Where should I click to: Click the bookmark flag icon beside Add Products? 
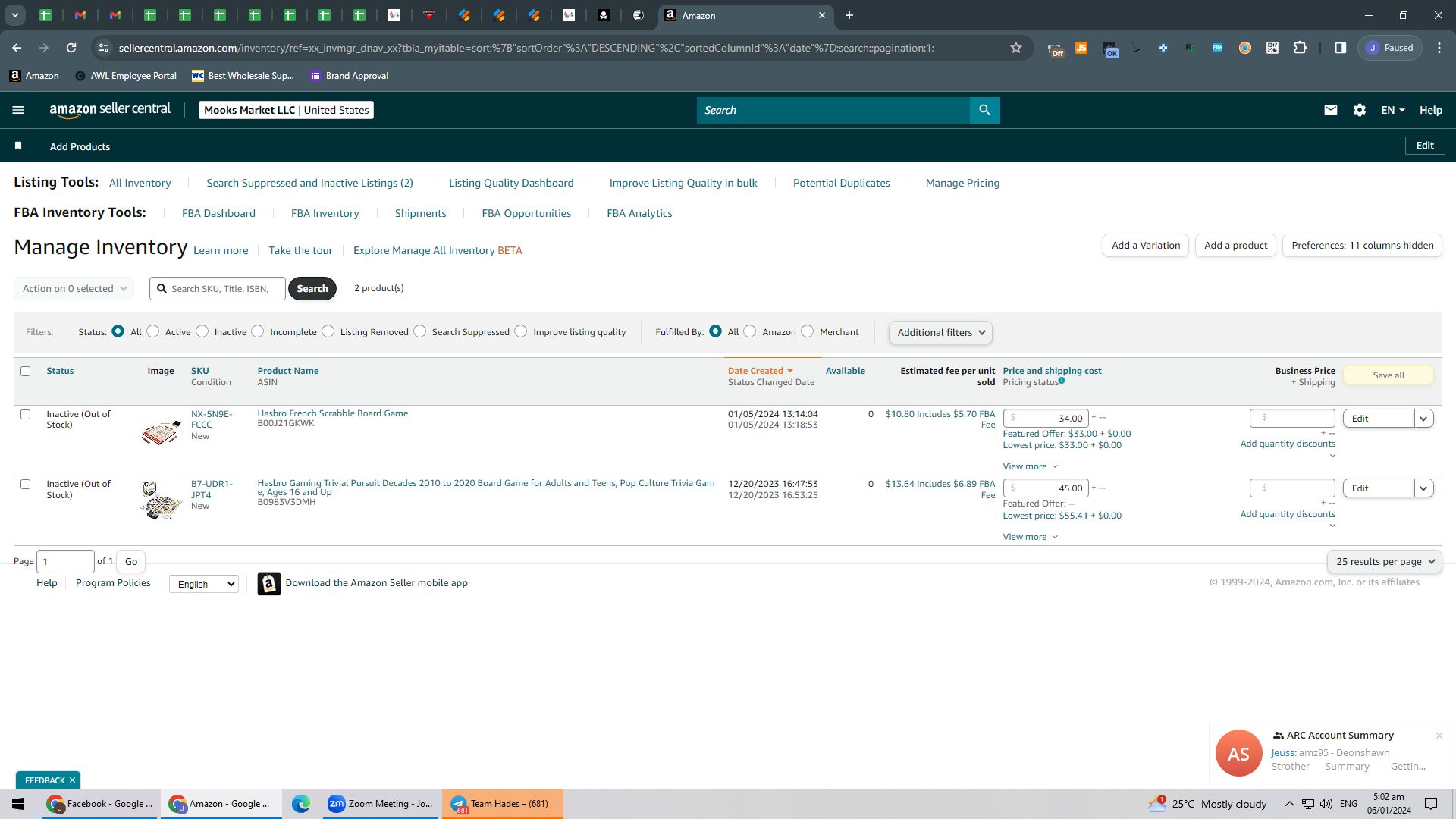pos(18,146)
